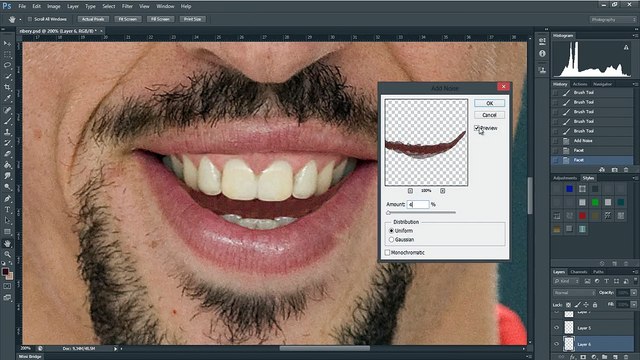Viewport: 640px width, 360px height.
Task: Zoom in Add Noise preview
Action: click(x=442, y=191)
